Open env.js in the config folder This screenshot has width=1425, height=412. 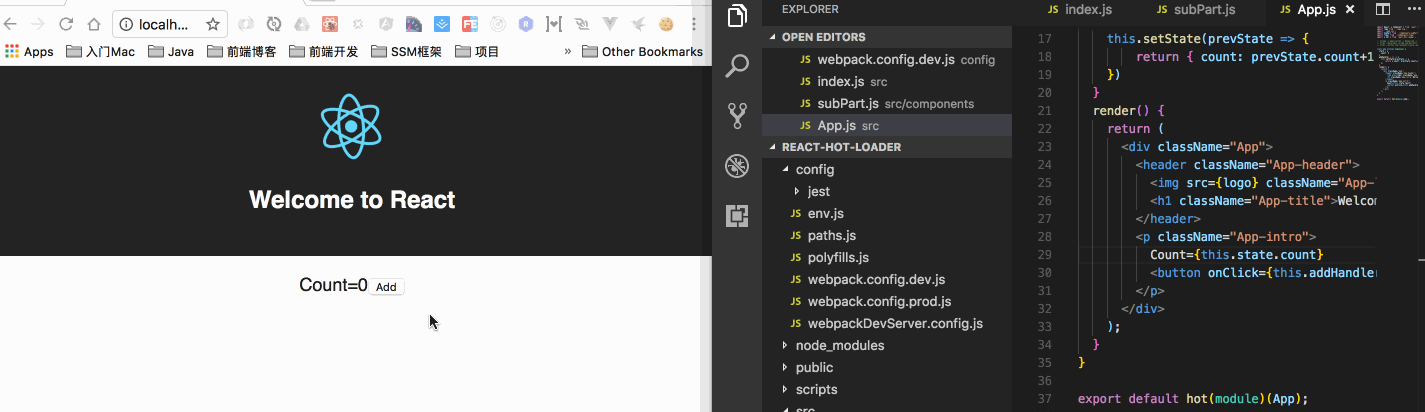[887, 213]
